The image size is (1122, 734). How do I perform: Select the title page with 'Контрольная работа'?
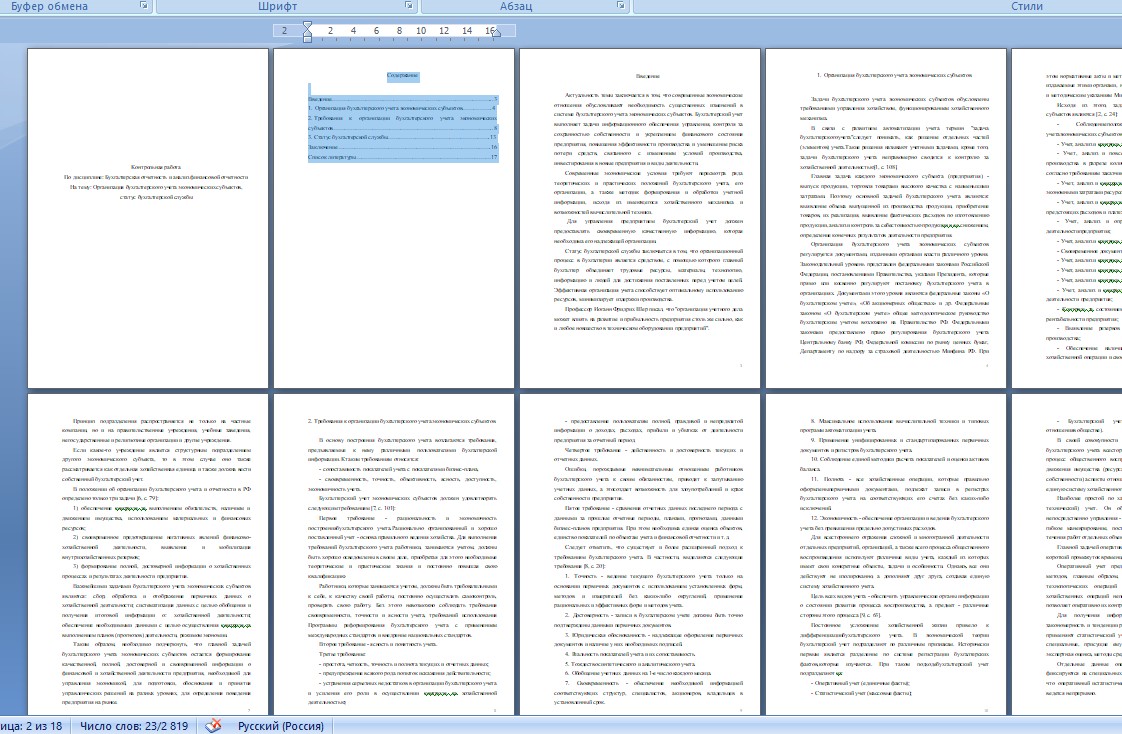click(x=148, y=218)
